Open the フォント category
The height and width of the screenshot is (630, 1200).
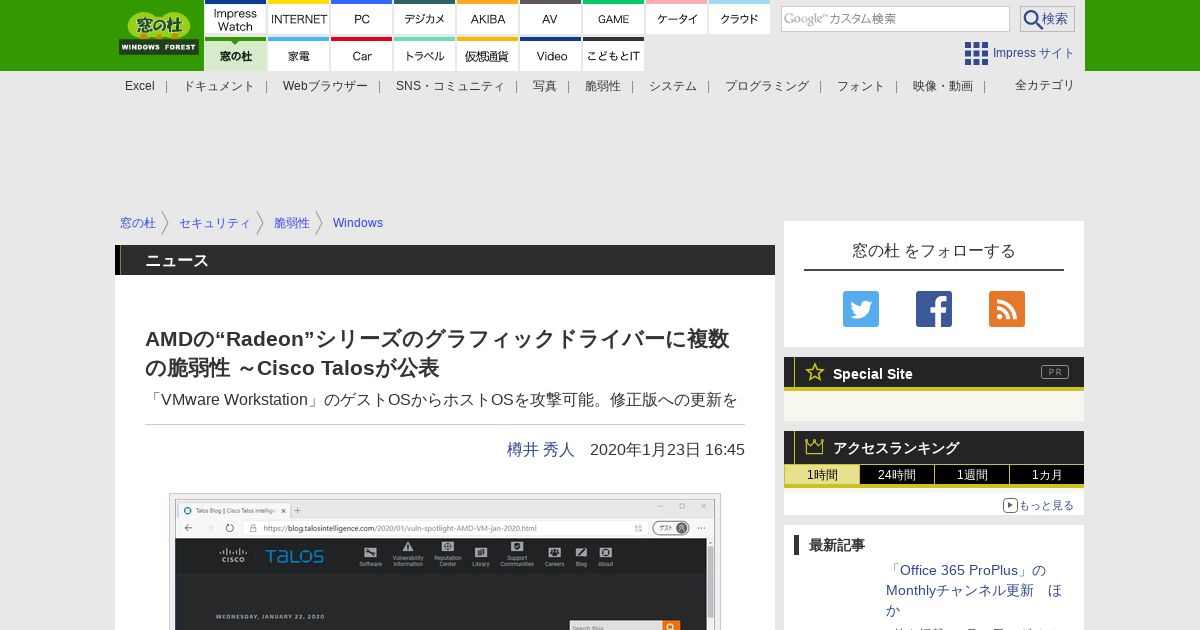861,86
